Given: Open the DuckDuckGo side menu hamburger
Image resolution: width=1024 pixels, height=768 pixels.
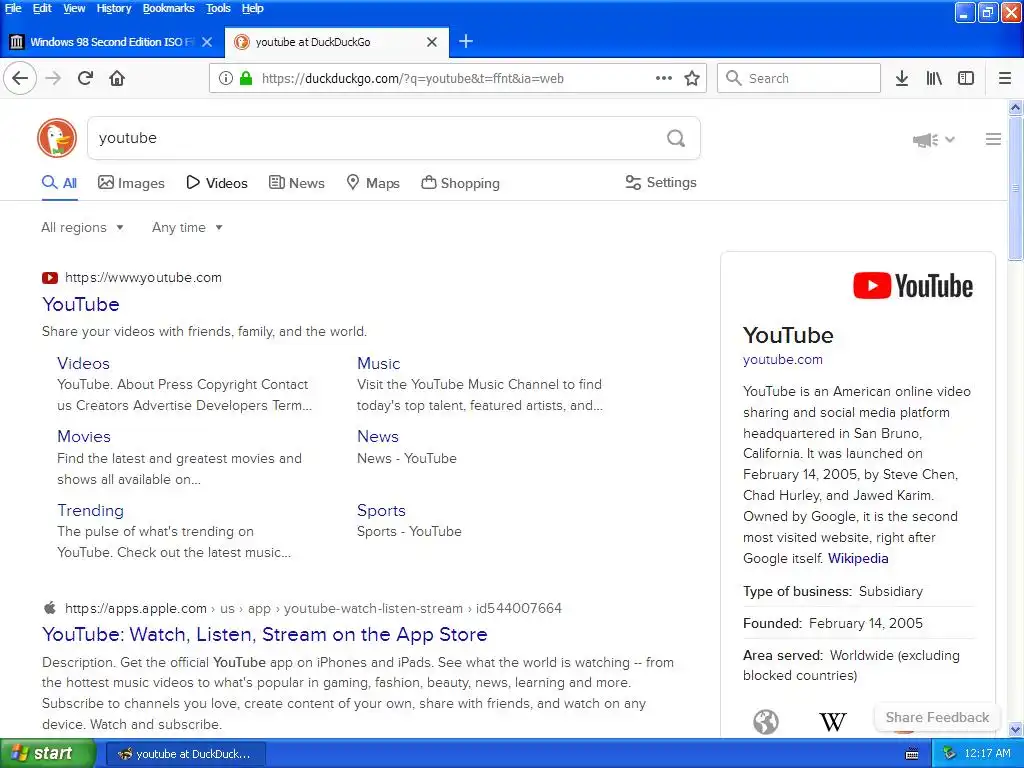Looking at the screenshot, I should pyautogui.click(x=993, y=139).
